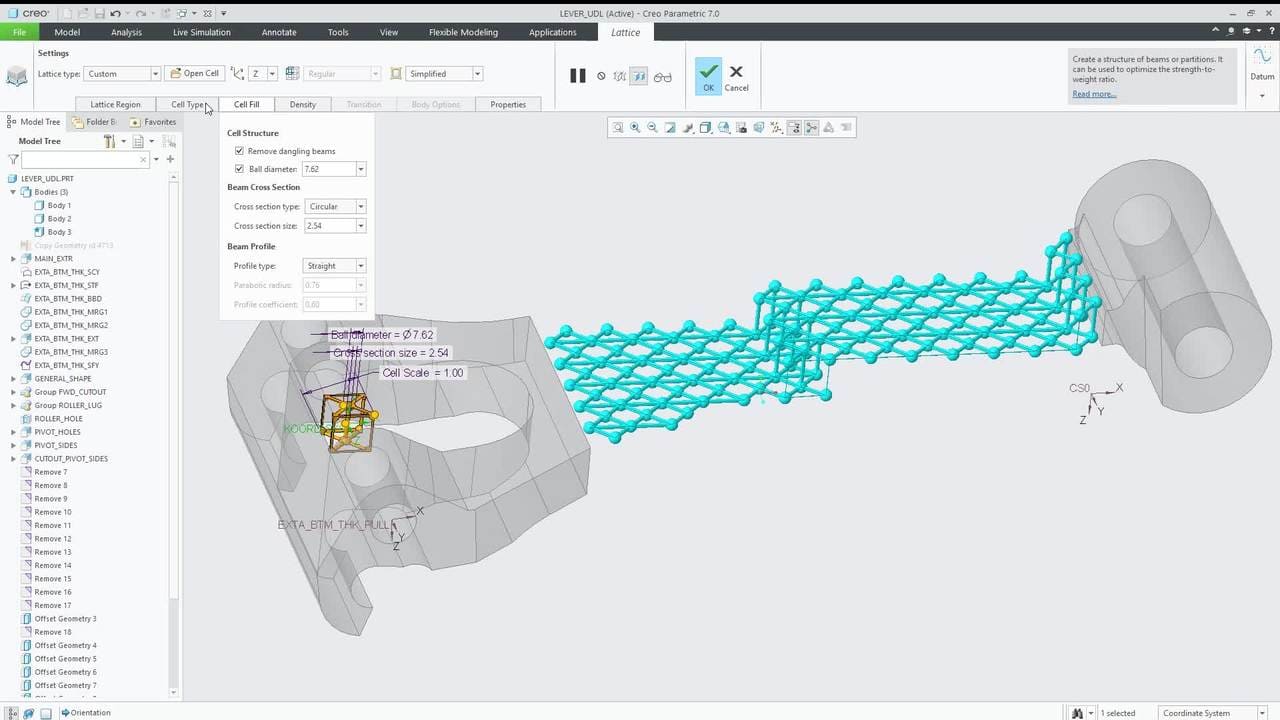Click the glasses preview icon
The width and height of the screenshot is (1280, 720).
tap(663, 76)
